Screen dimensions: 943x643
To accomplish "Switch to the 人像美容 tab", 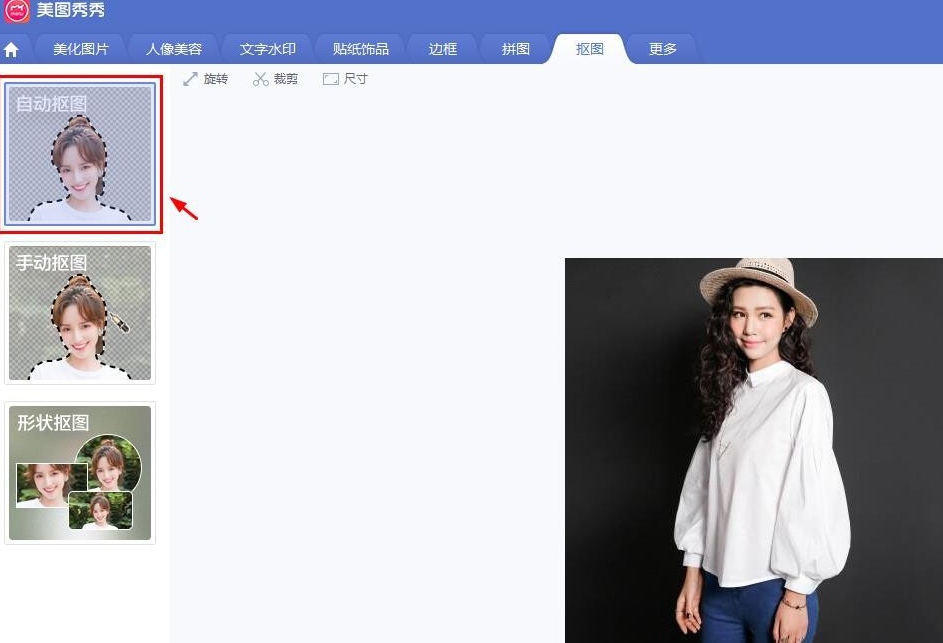I will (x=174, y=49).
